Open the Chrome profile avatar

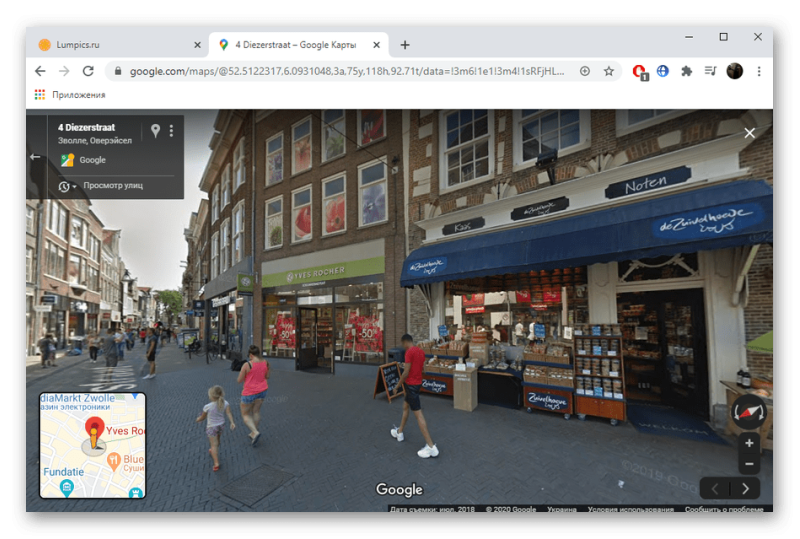735,71
